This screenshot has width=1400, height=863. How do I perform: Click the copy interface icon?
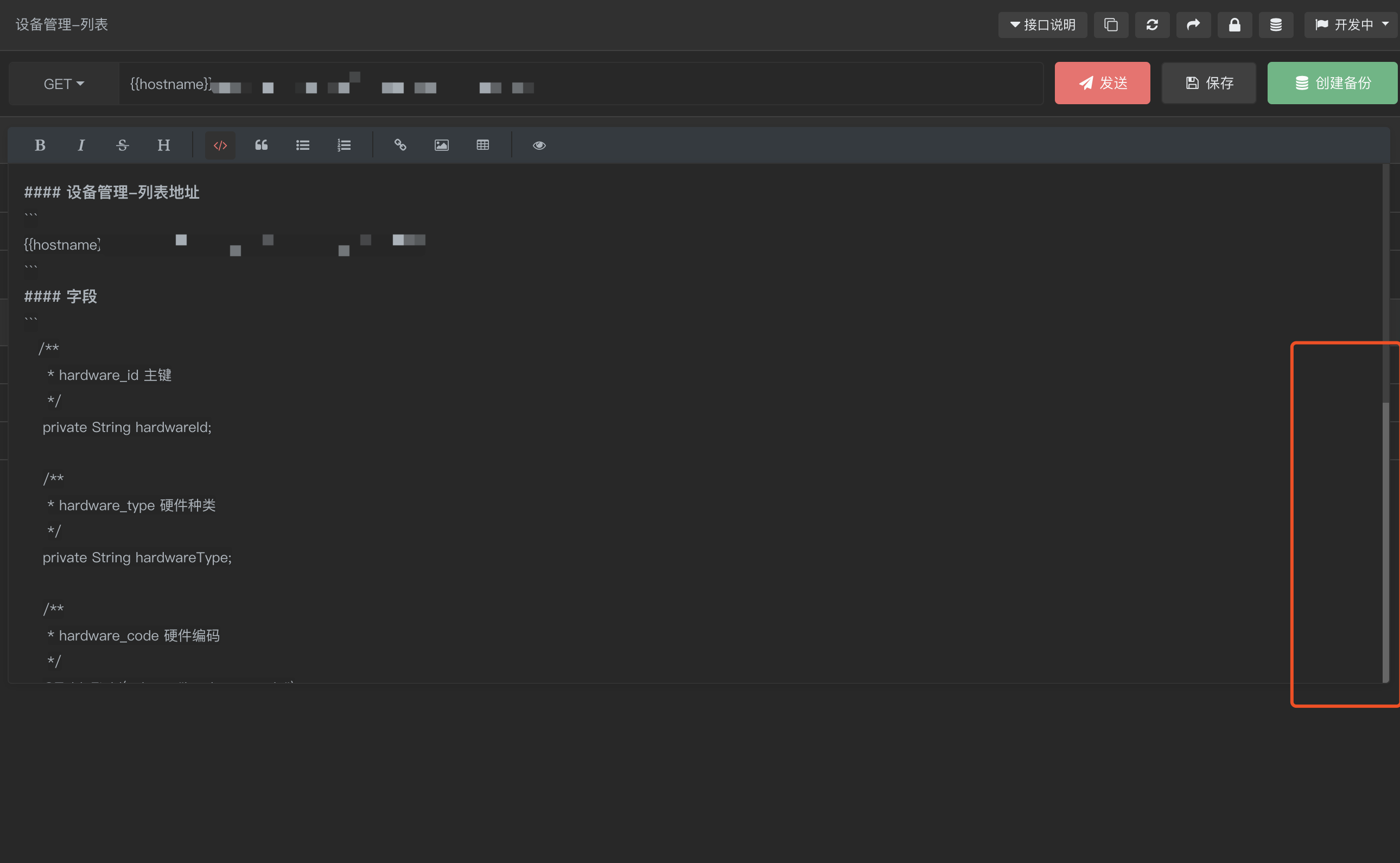pos(1111,24)
